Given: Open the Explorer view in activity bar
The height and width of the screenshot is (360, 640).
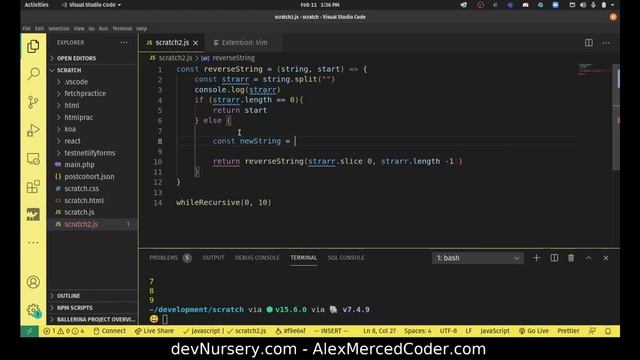Looking at the screenshot, I should [x=33, y=47].
